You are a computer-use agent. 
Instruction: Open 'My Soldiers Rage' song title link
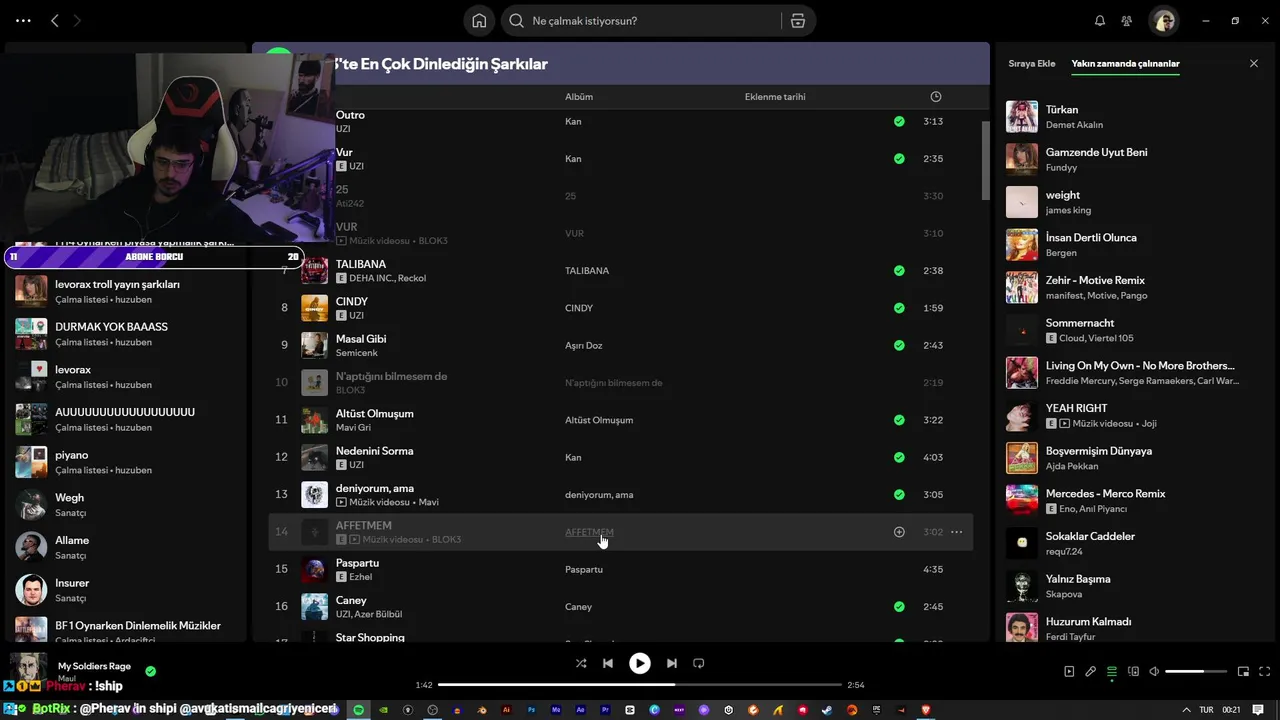coord(94,666)
